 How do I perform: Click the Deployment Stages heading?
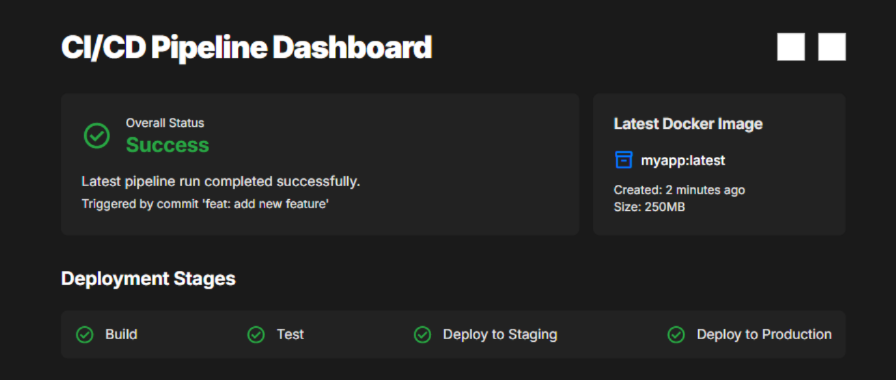[149, 279]
